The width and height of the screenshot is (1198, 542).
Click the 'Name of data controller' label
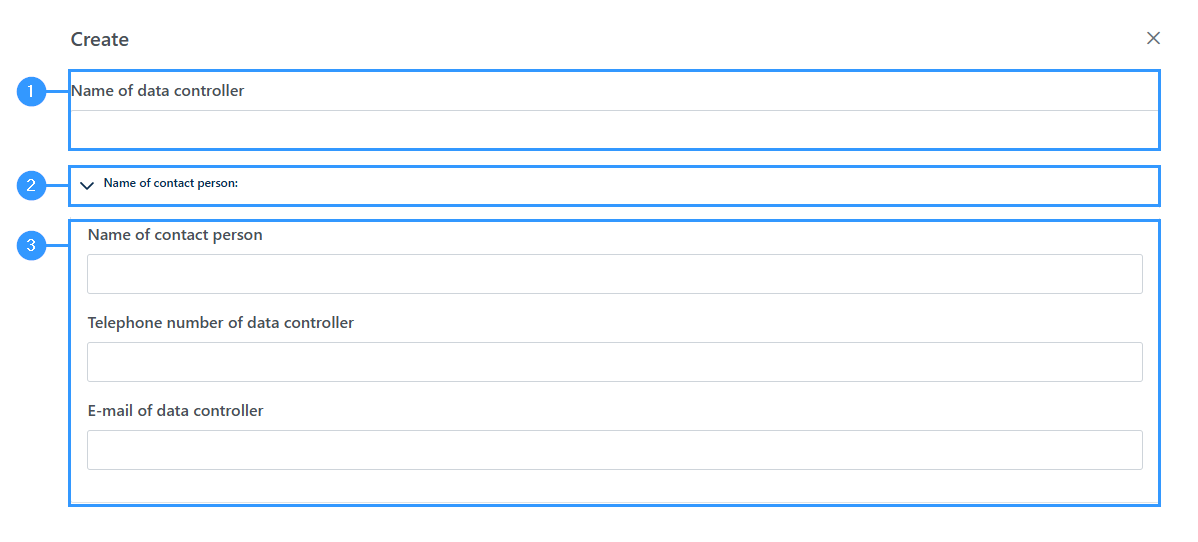point(157,91)
